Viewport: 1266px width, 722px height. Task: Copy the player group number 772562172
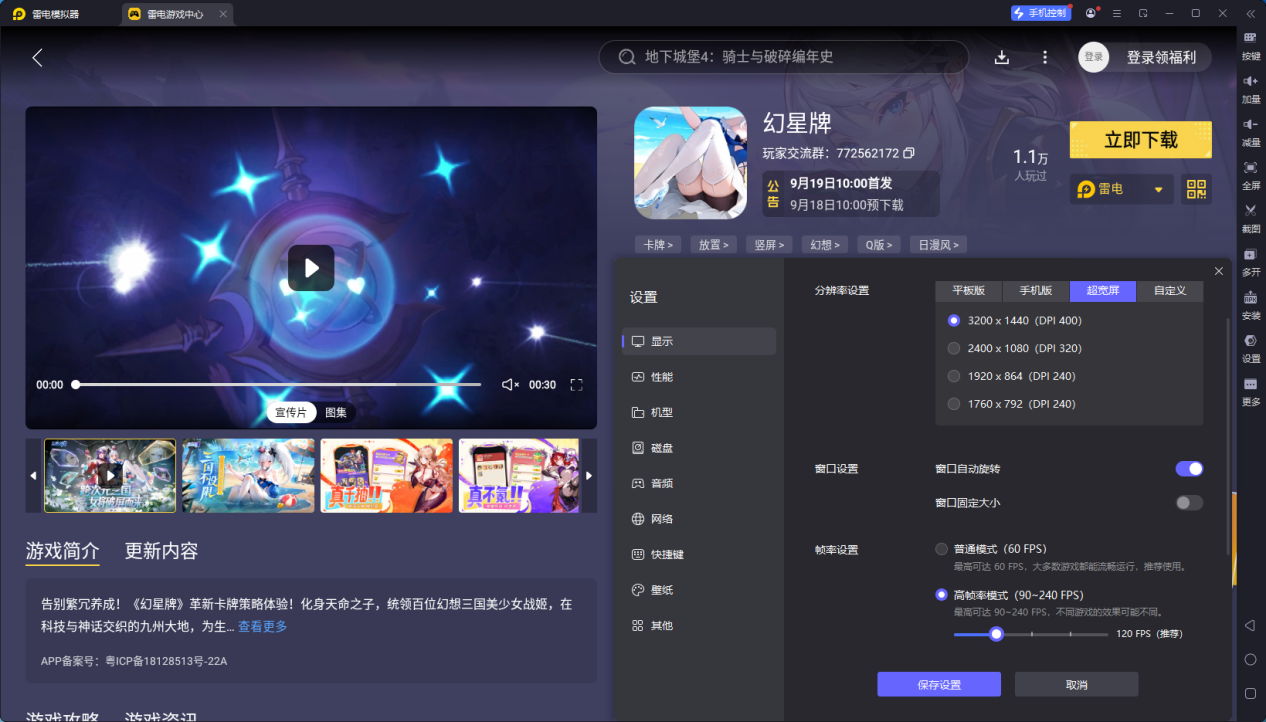909,153
